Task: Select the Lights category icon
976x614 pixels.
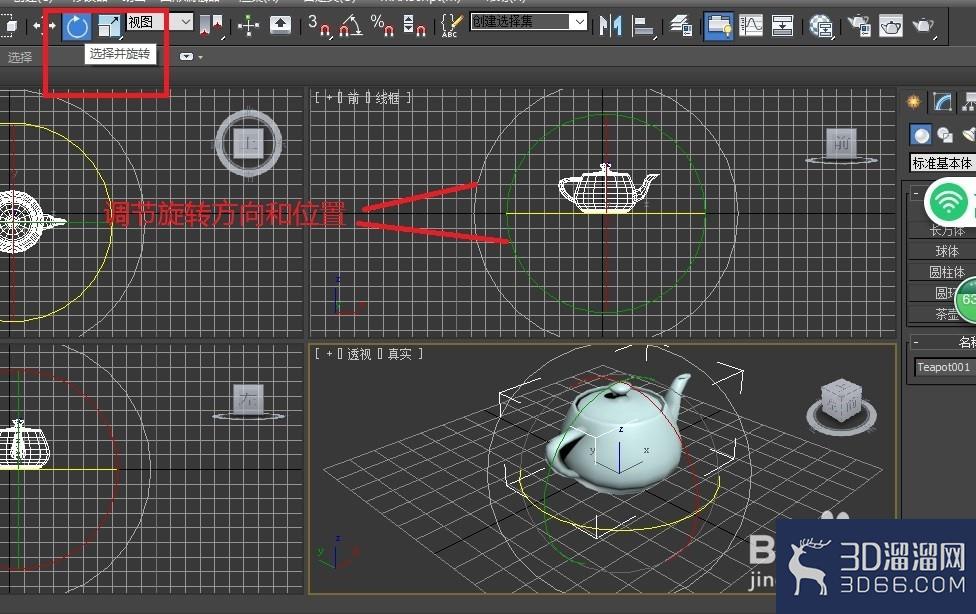Action: [x=968, y=135]
